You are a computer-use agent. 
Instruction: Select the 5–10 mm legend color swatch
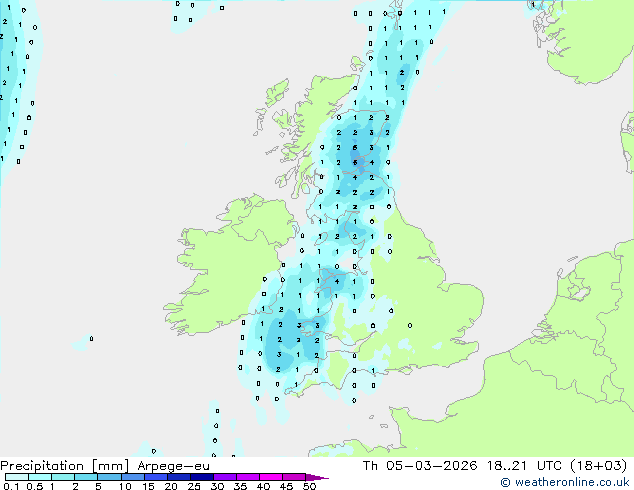tap(109, 477)
